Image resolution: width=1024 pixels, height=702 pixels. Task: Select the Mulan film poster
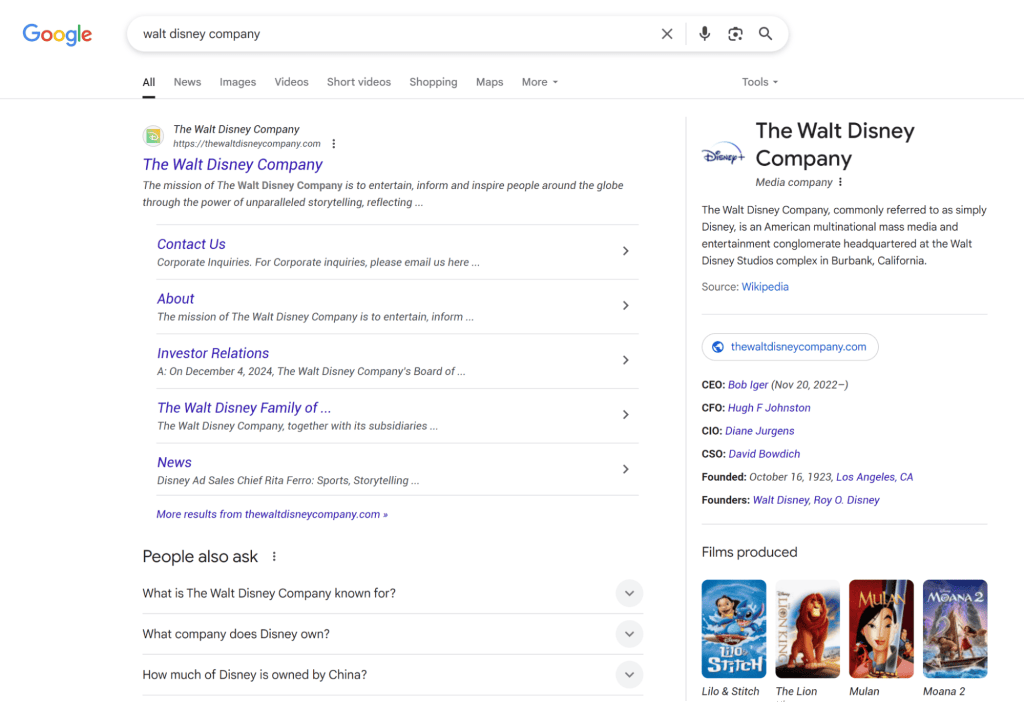click(881, 629)
